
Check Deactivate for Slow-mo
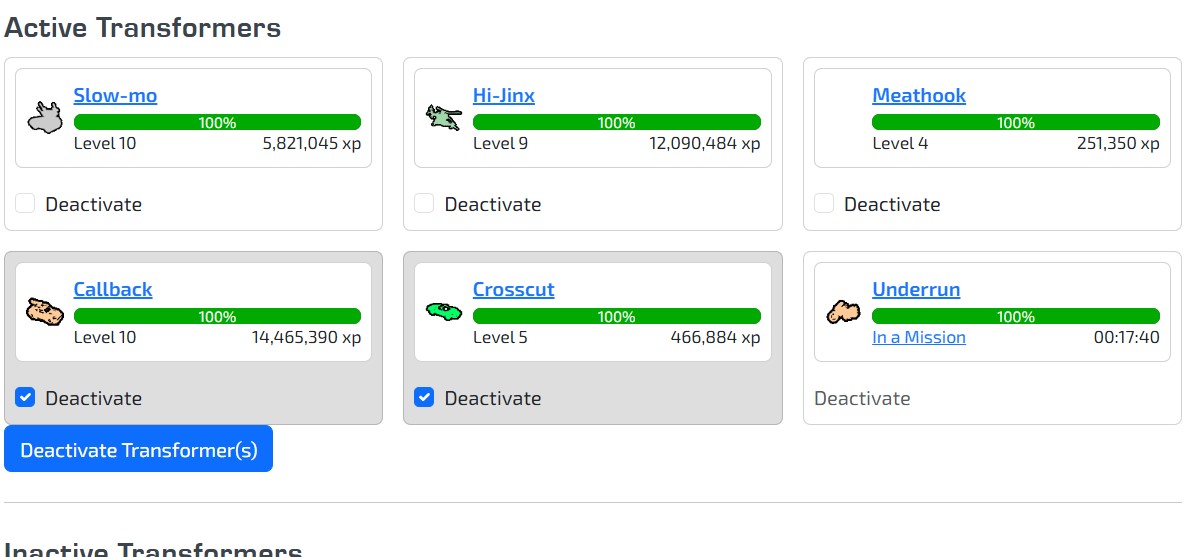tap(25, 204)
